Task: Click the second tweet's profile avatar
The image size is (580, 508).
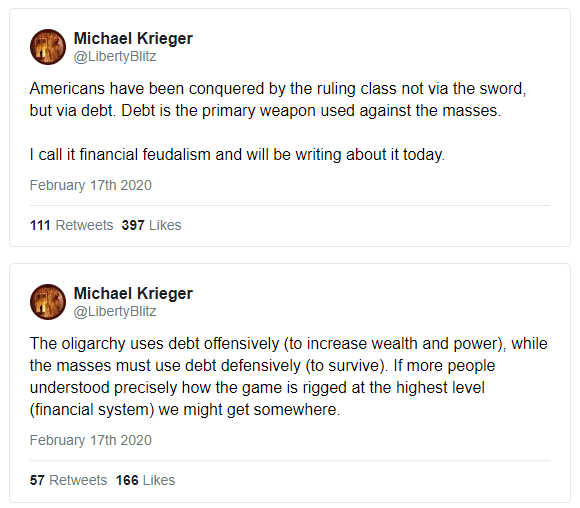Action: (x=48, y=302)
